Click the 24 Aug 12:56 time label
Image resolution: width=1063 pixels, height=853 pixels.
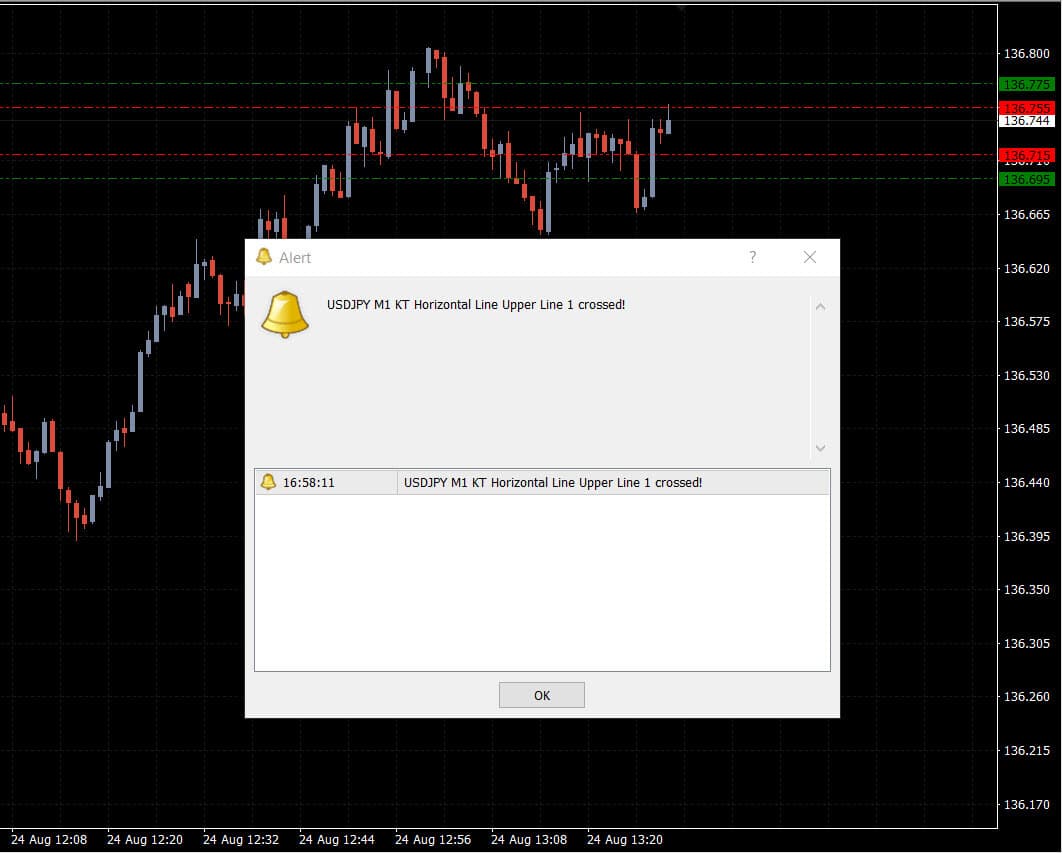point(433,839)
